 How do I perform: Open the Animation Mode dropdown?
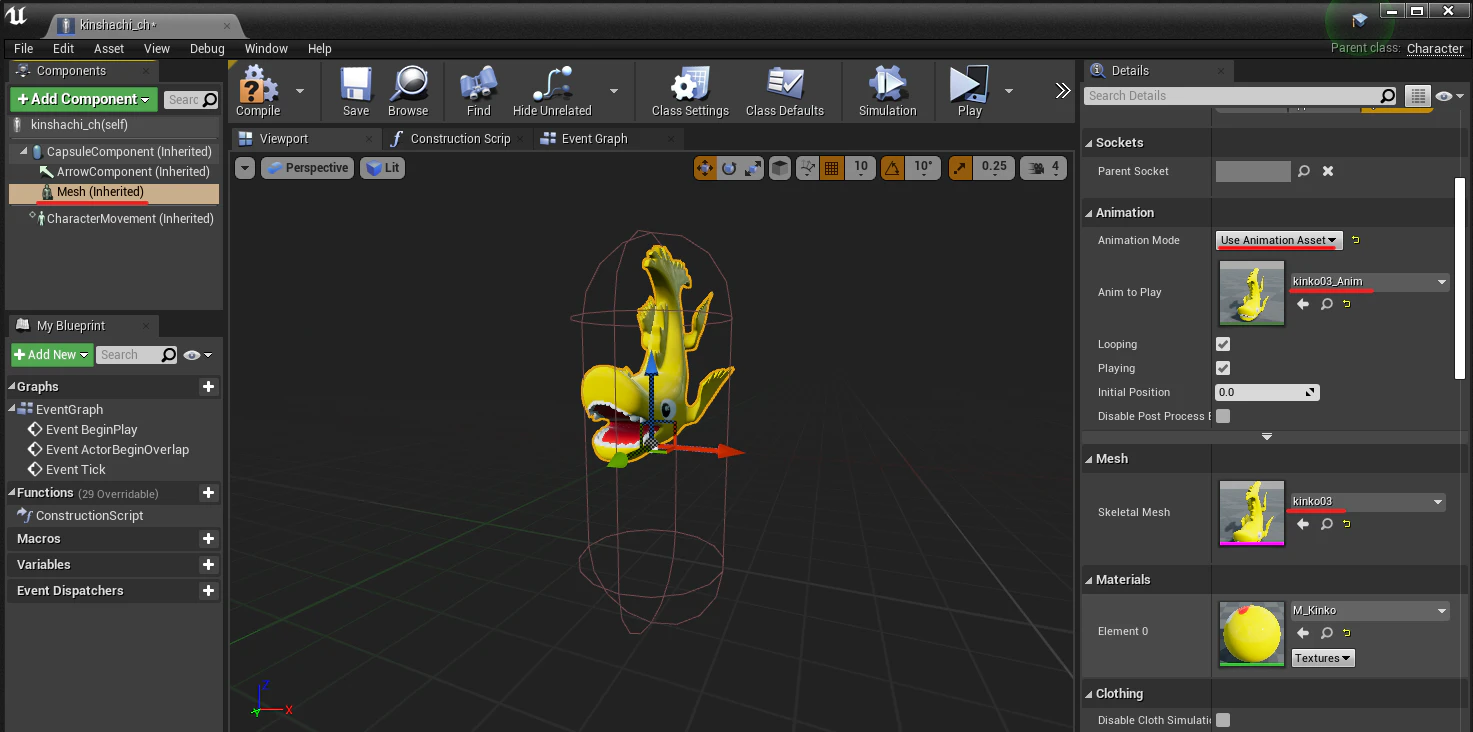click(x=1279, y=240)
